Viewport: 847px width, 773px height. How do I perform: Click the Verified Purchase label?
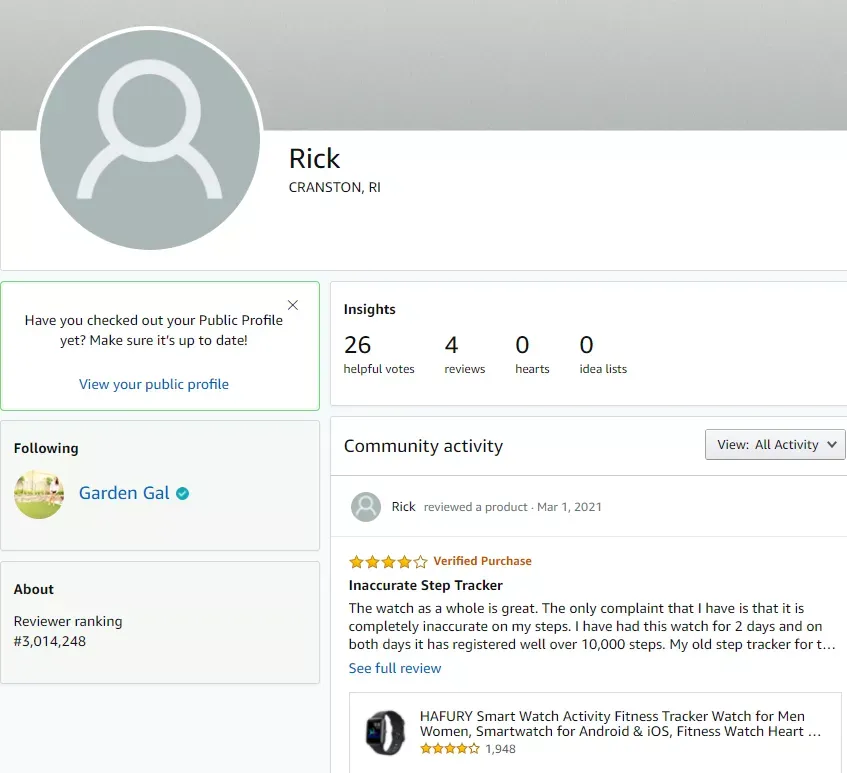482,561
